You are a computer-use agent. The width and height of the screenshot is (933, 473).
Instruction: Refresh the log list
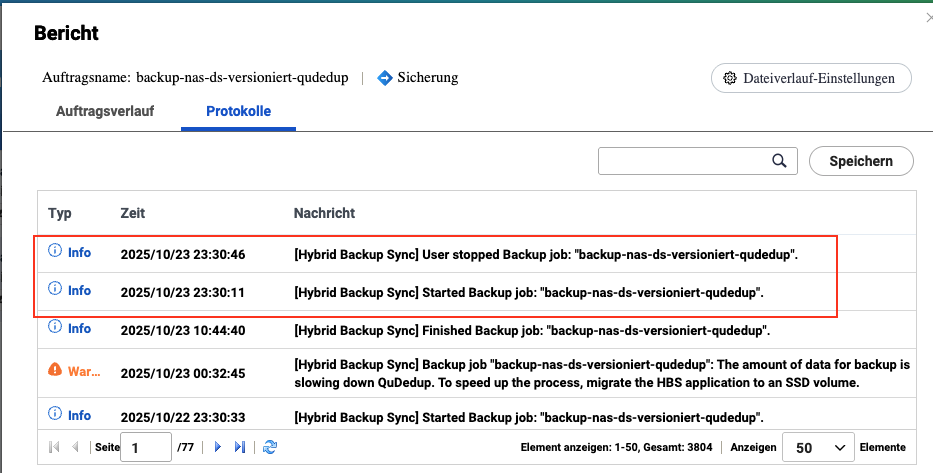click(269, 447)
